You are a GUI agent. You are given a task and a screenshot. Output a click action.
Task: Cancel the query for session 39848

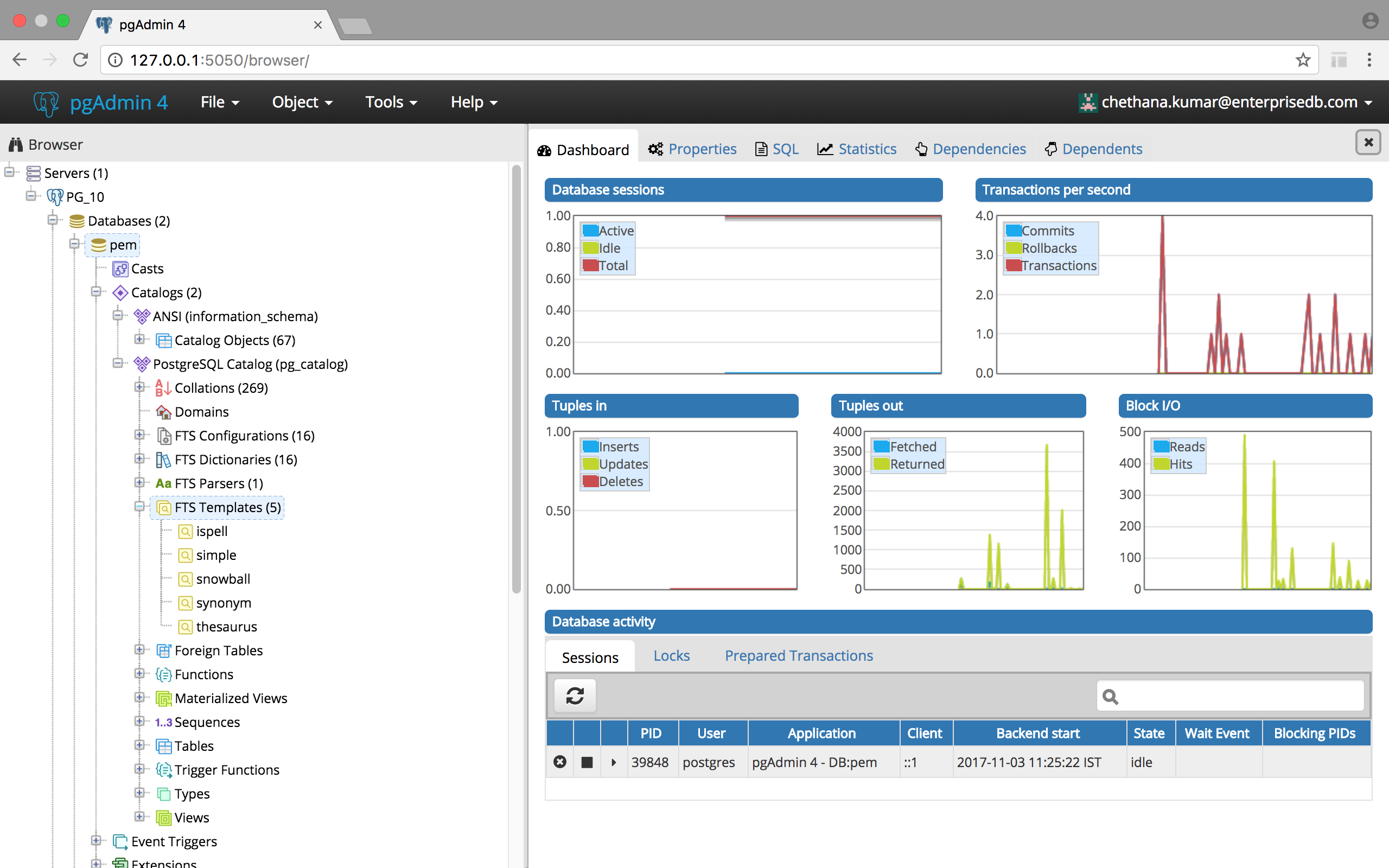[x=587, y=762]
